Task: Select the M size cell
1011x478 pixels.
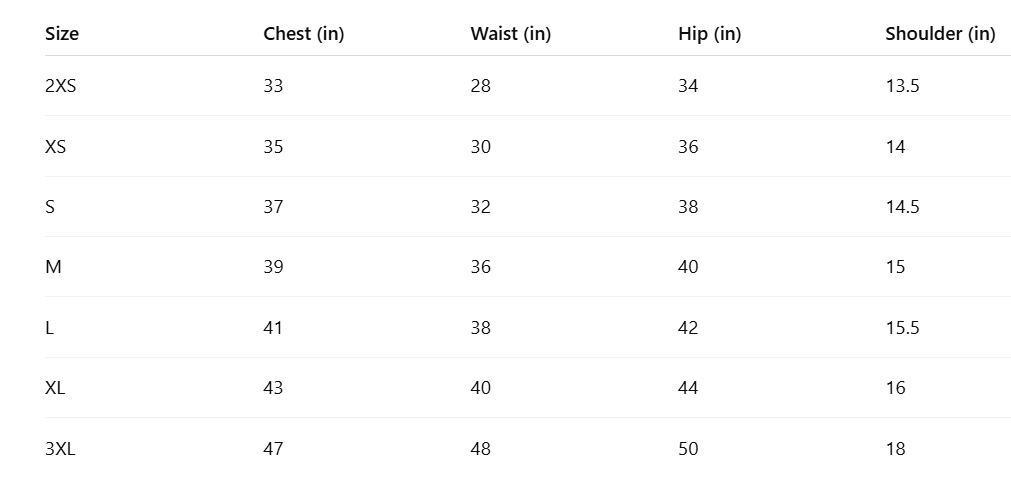Action: (x=53, y=267)
